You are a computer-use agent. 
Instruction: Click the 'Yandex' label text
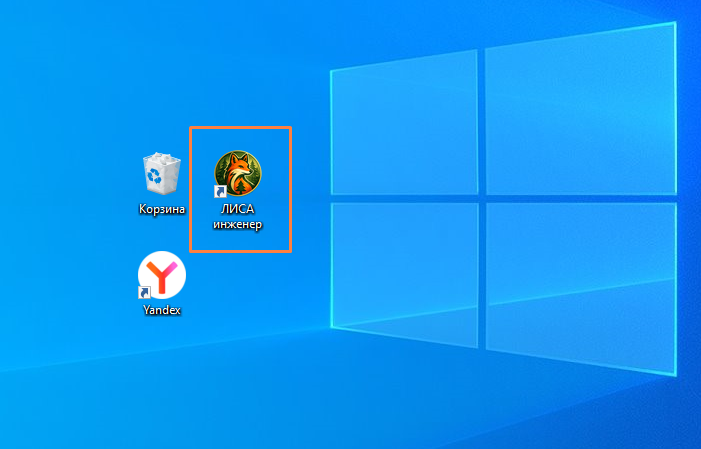pos(162,310)
